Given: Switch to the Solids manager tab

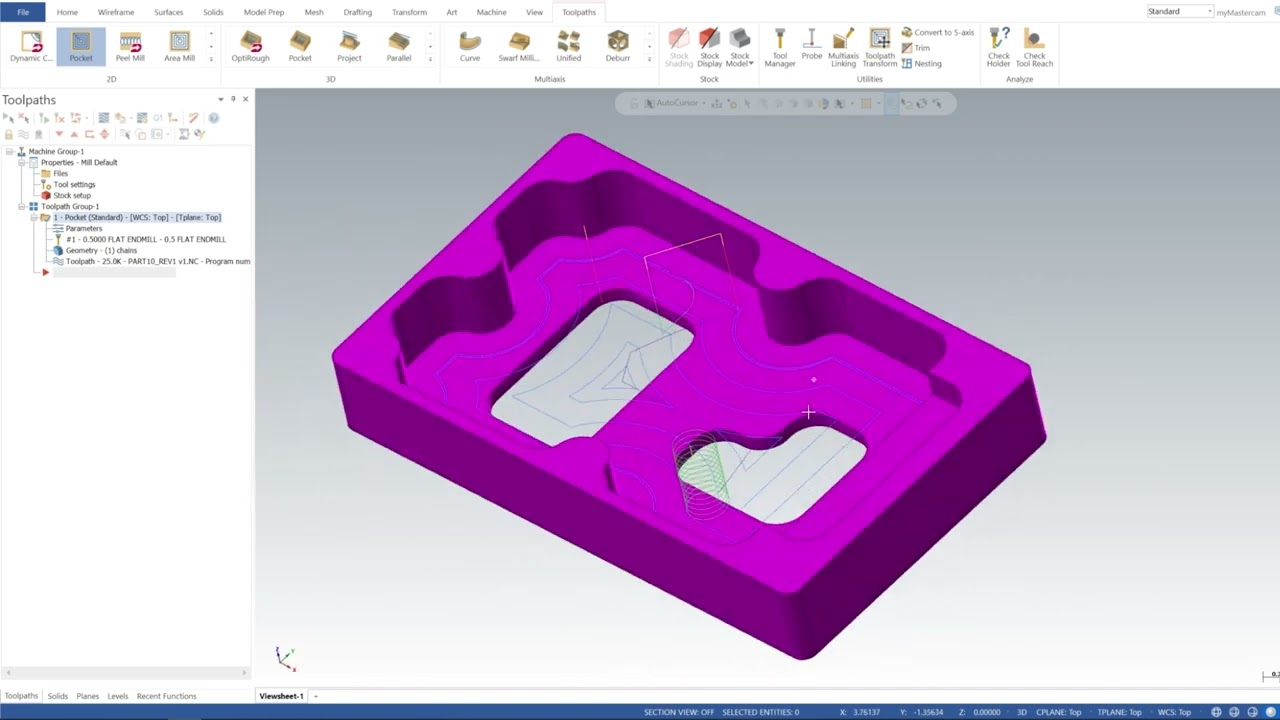Looking at the screenshot, I should point(57,696).
